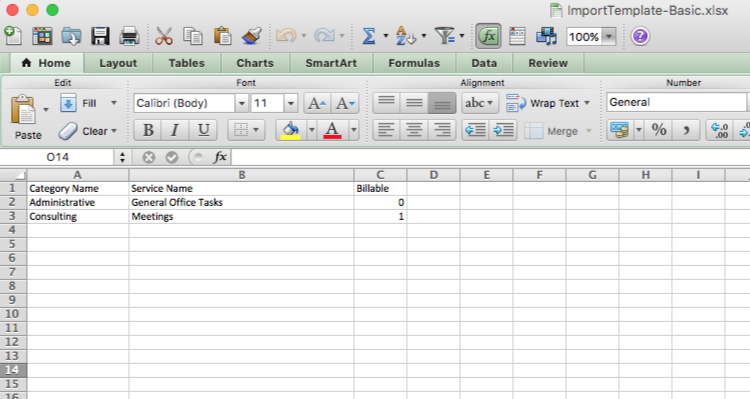This screenshot has width=750, height=399.
Task: Toggle underline formatting
Action: click(x=203, y=130)
